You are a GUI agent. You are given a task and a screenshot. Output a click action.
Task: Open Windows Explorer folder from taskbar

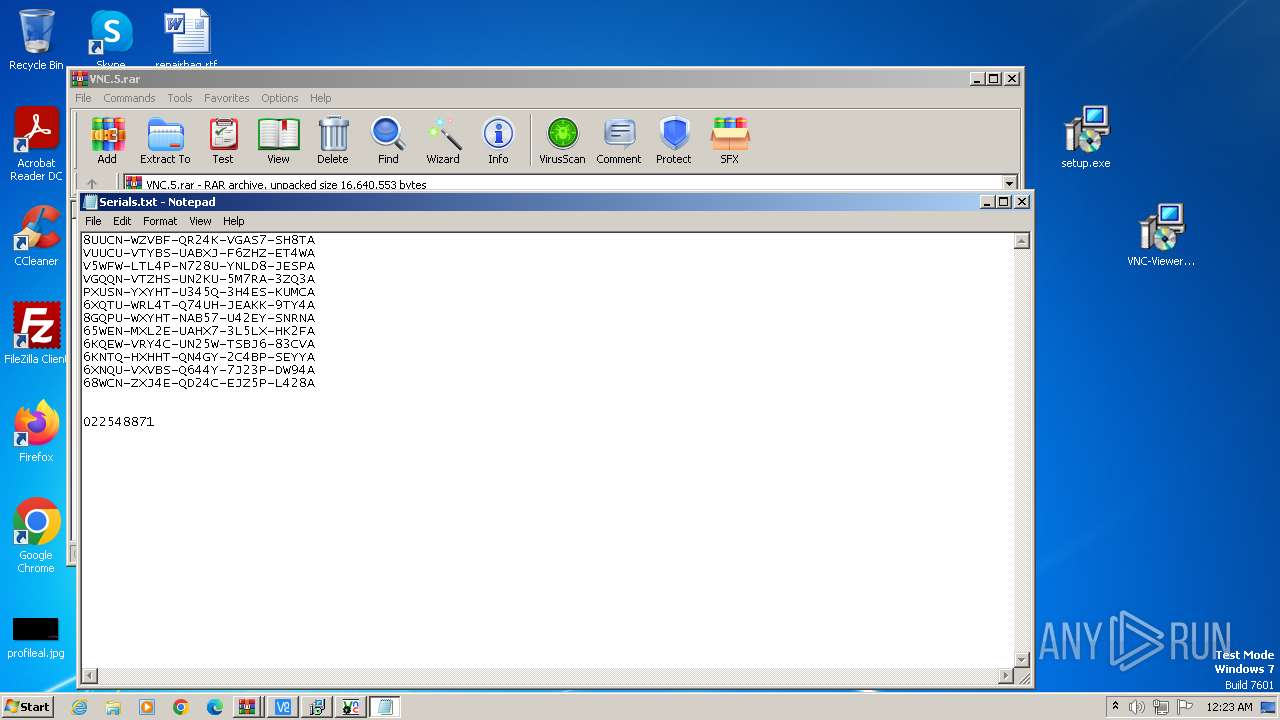(x=113, y=707)
